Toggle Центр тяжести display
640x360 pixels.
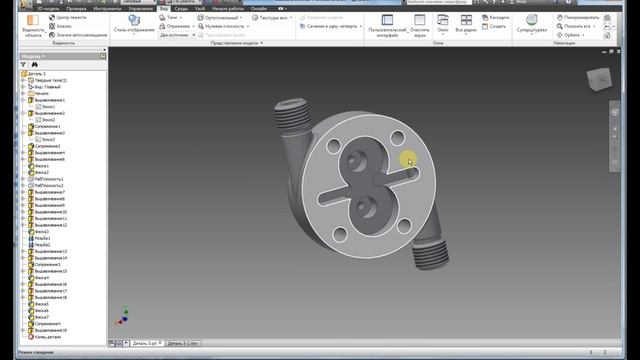(x=68, y=18)
